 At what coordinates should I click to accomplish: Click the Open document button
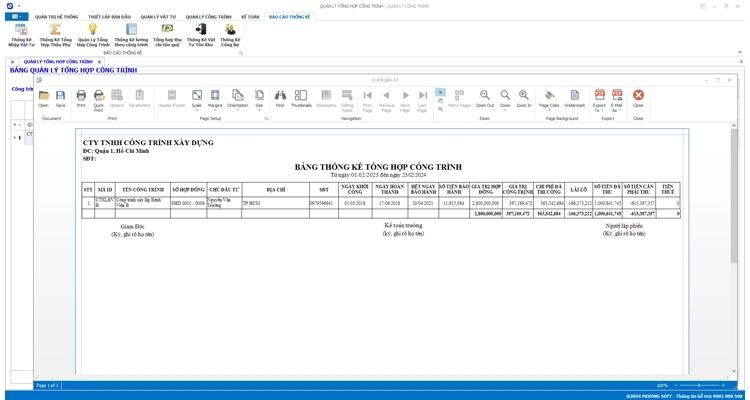(x=43, y=97)
